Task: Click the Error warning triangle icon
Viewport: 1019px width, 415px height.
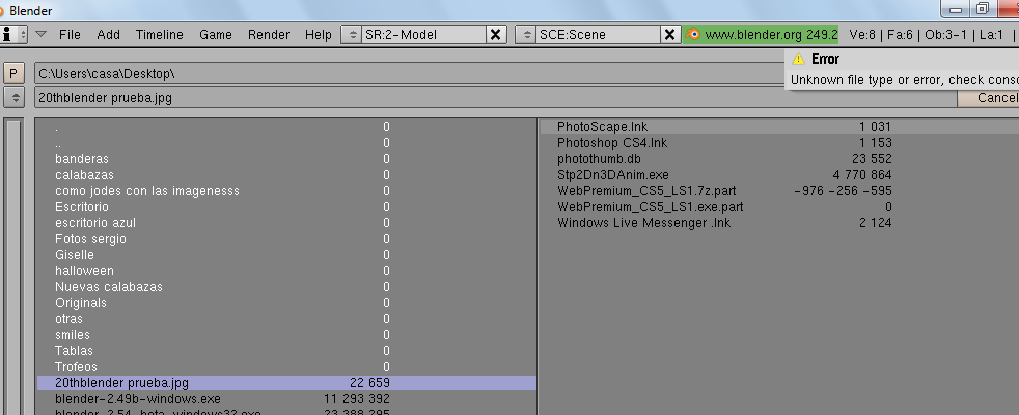Action: coord(799,59)
